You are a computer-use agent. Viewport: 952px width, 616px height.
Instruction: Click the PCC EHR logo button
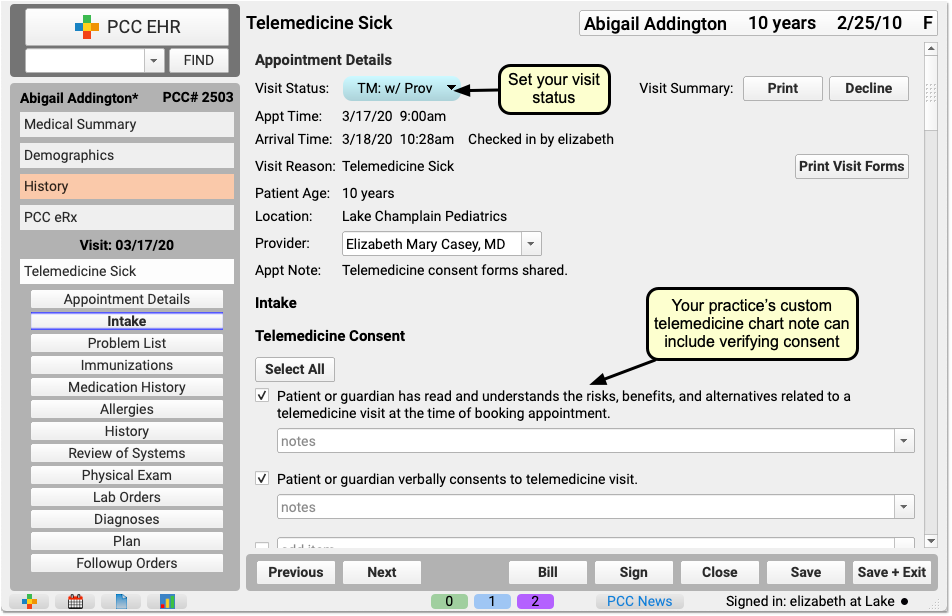tap(127, 27)
